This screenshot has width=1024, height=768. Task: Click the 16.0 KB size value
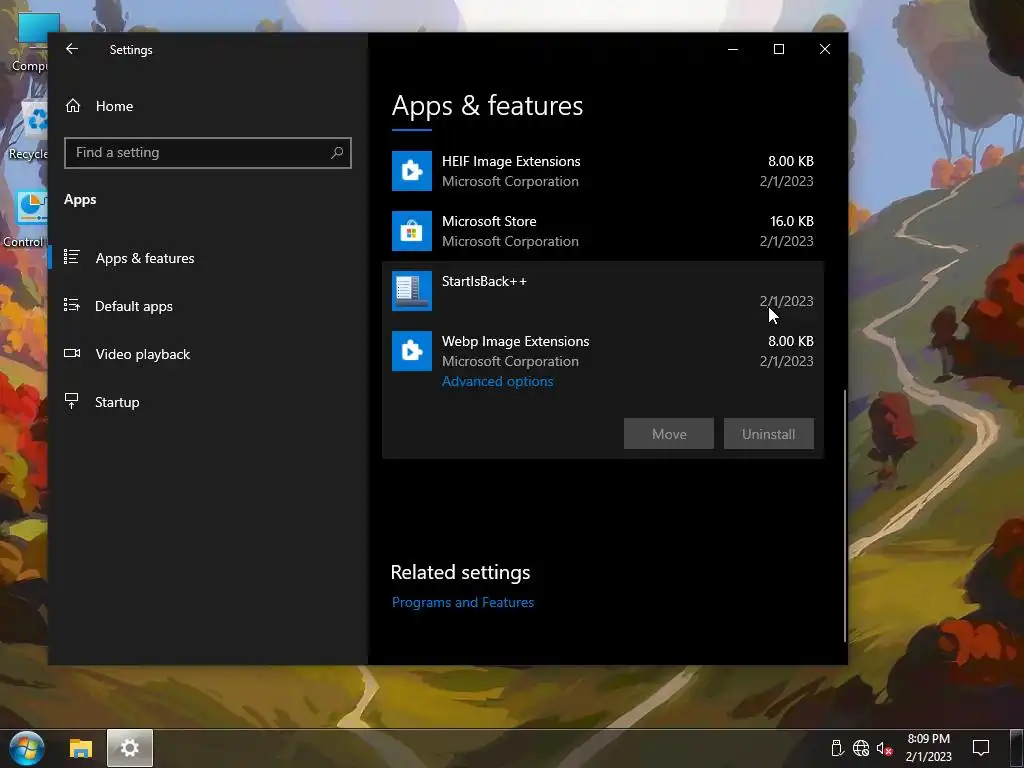point(792,221)
